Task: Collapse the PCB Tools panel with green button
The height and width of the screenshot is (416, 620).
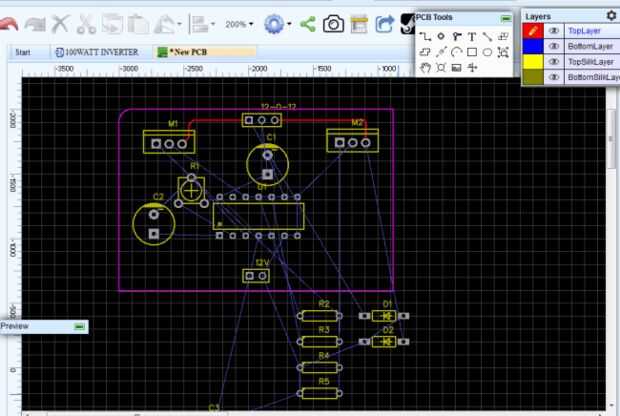Action: coord(506,18)
